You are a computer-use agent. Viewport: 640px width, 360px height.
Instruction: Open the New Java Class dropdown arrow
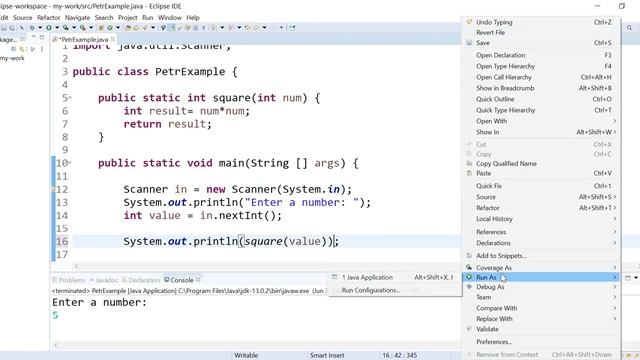point(118,28)
